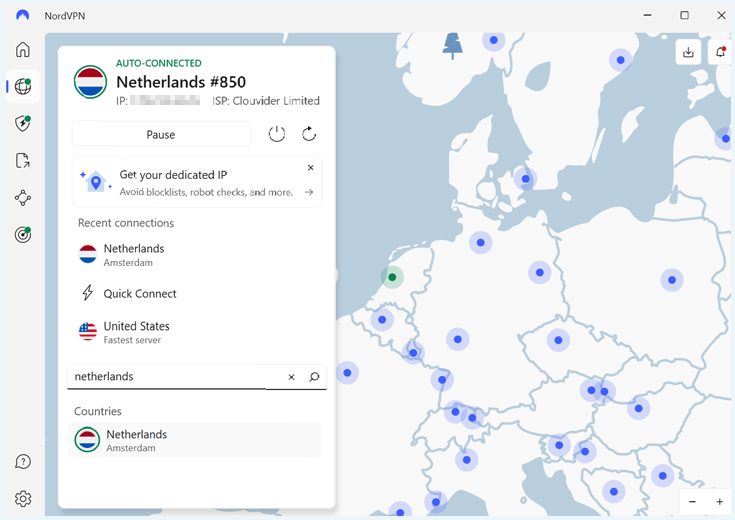Image resolution: width=735 pixels, height=520 pixels.
Task: Open the Meshnet icon in sidebar
Action: point(22,198)
